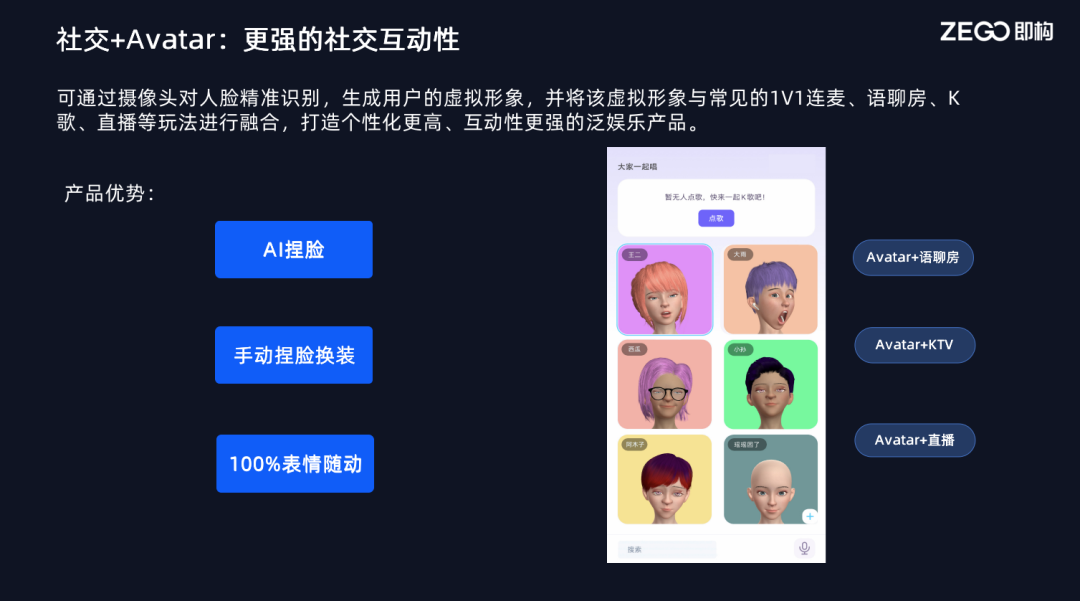The image size is (1080, 601).
Task: Pick the bald avatar on teal background
Action: click(771, 479)
